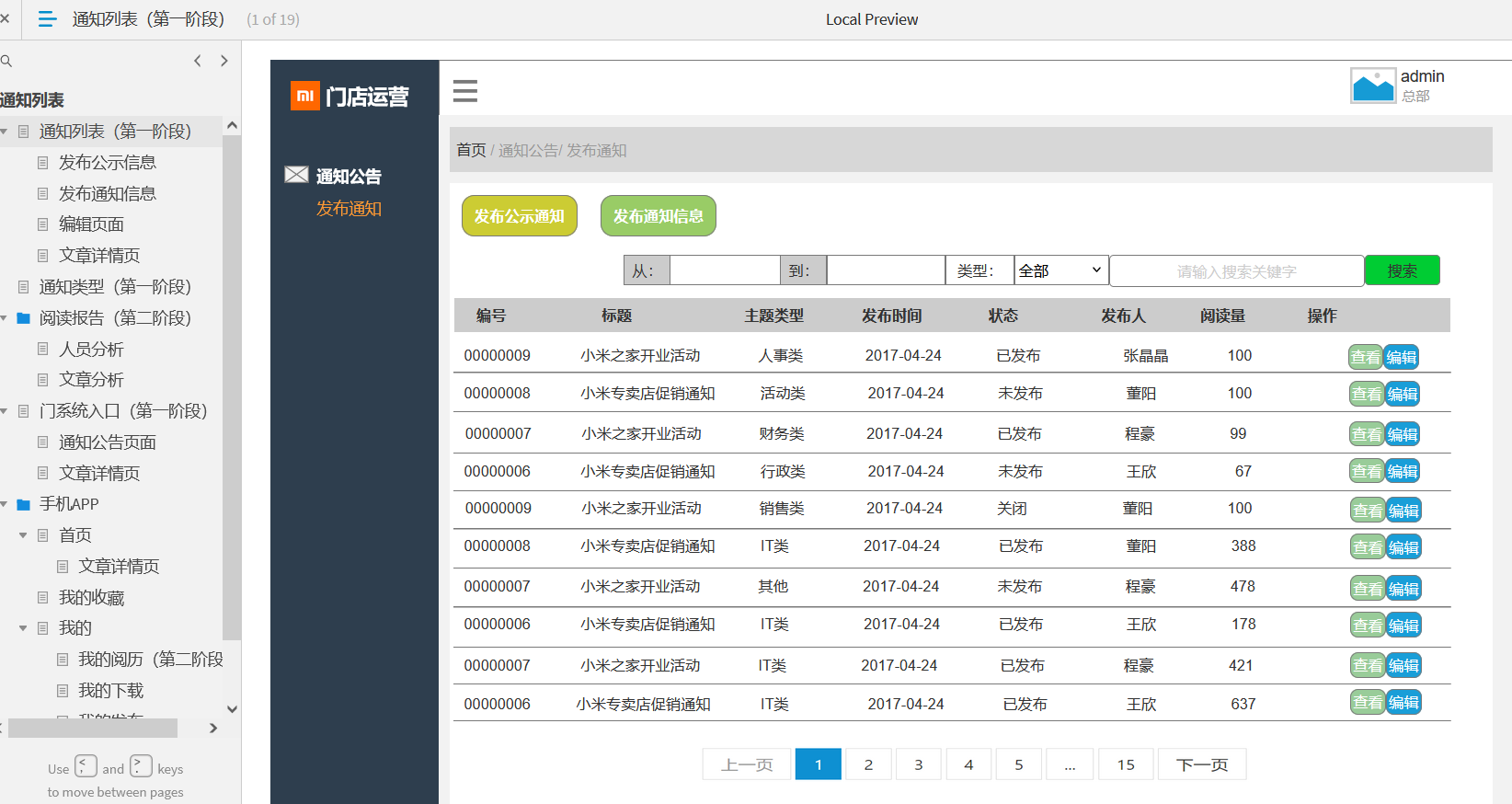Focus the search keyword input box

click(1237, 271)
